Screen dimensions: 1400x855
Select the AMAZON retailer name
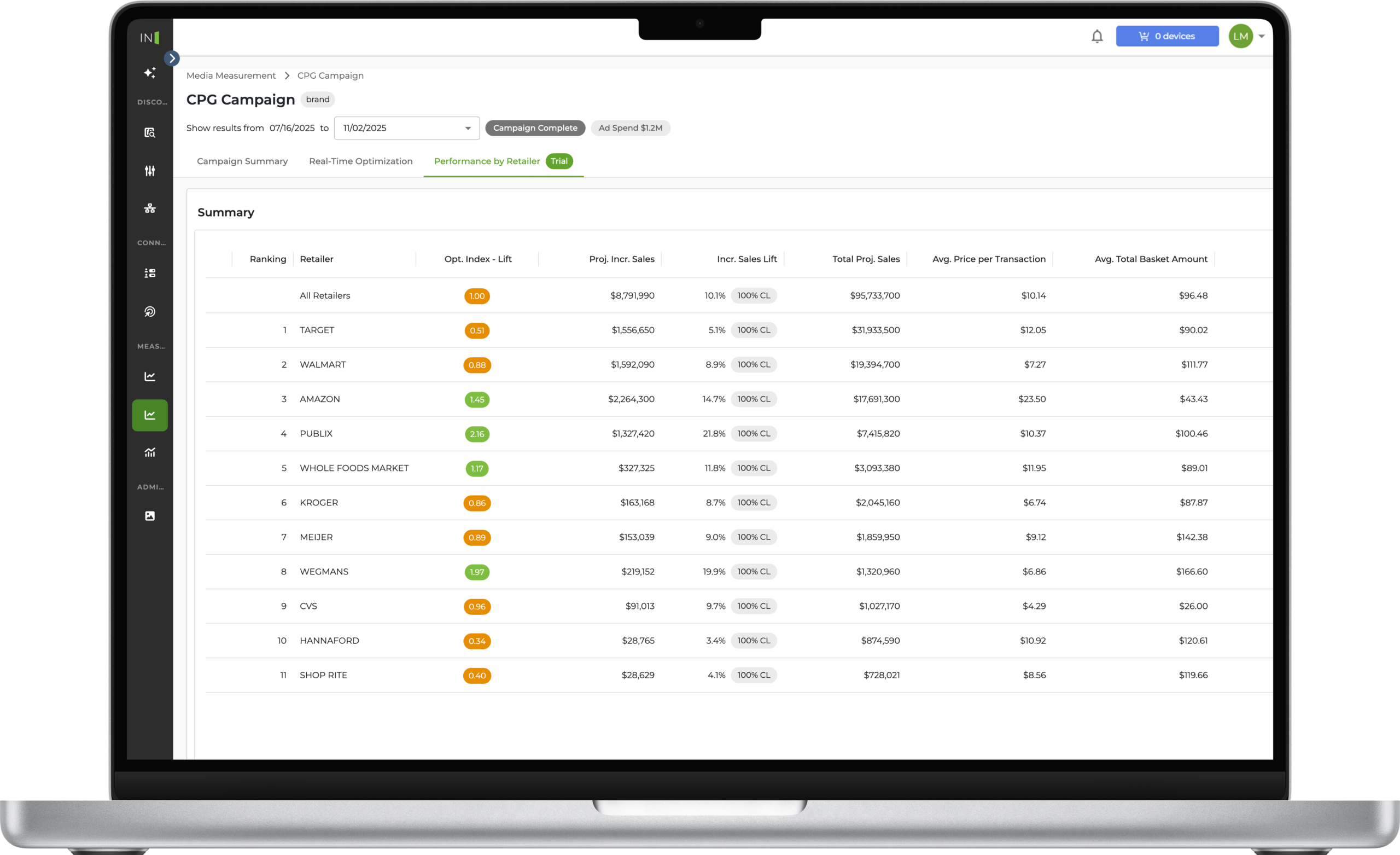coord(320,399)
